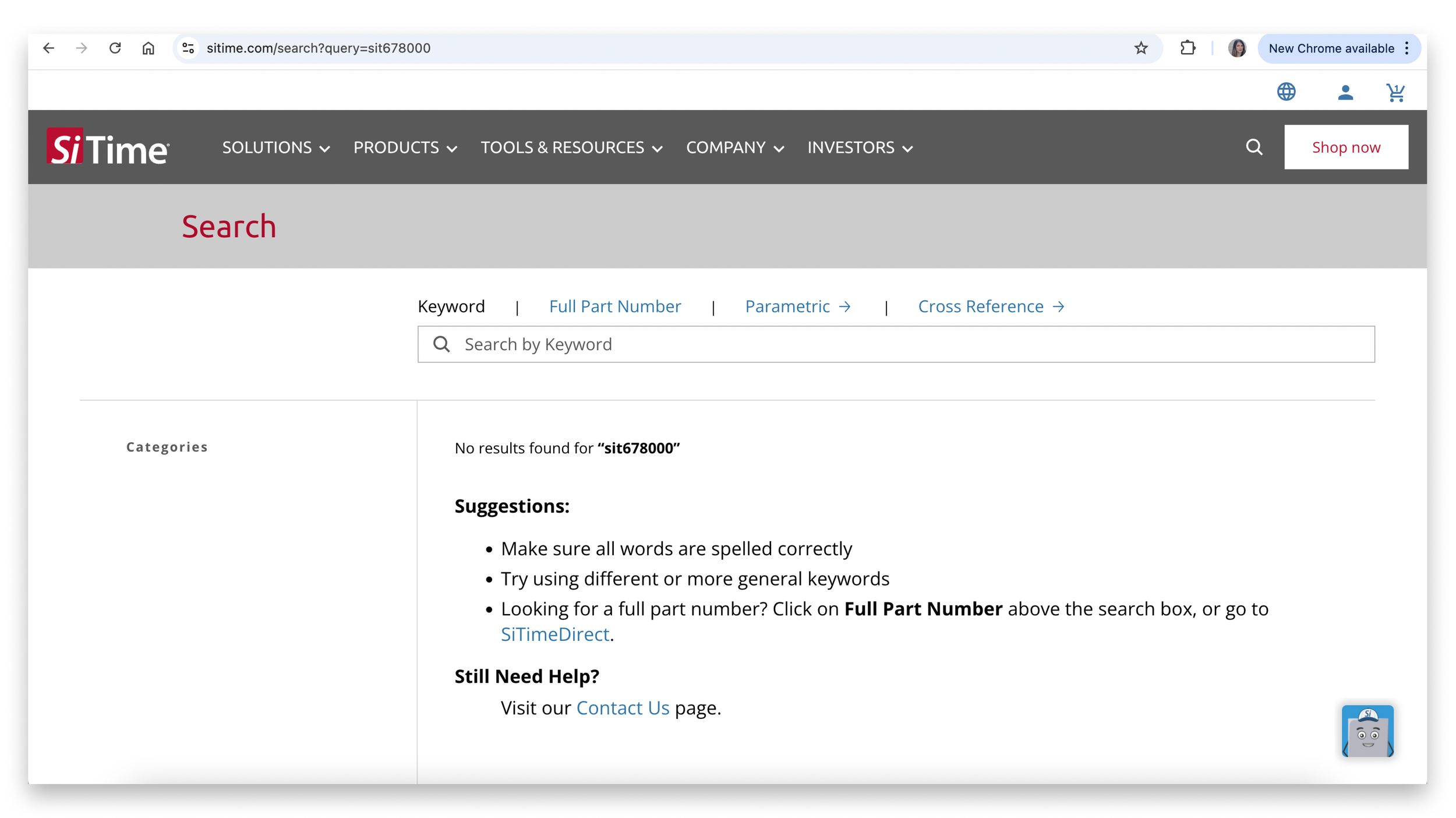Click the SiTime logo
The height and width of the screenshot is (818, 1456).
(x=108, y=147)
